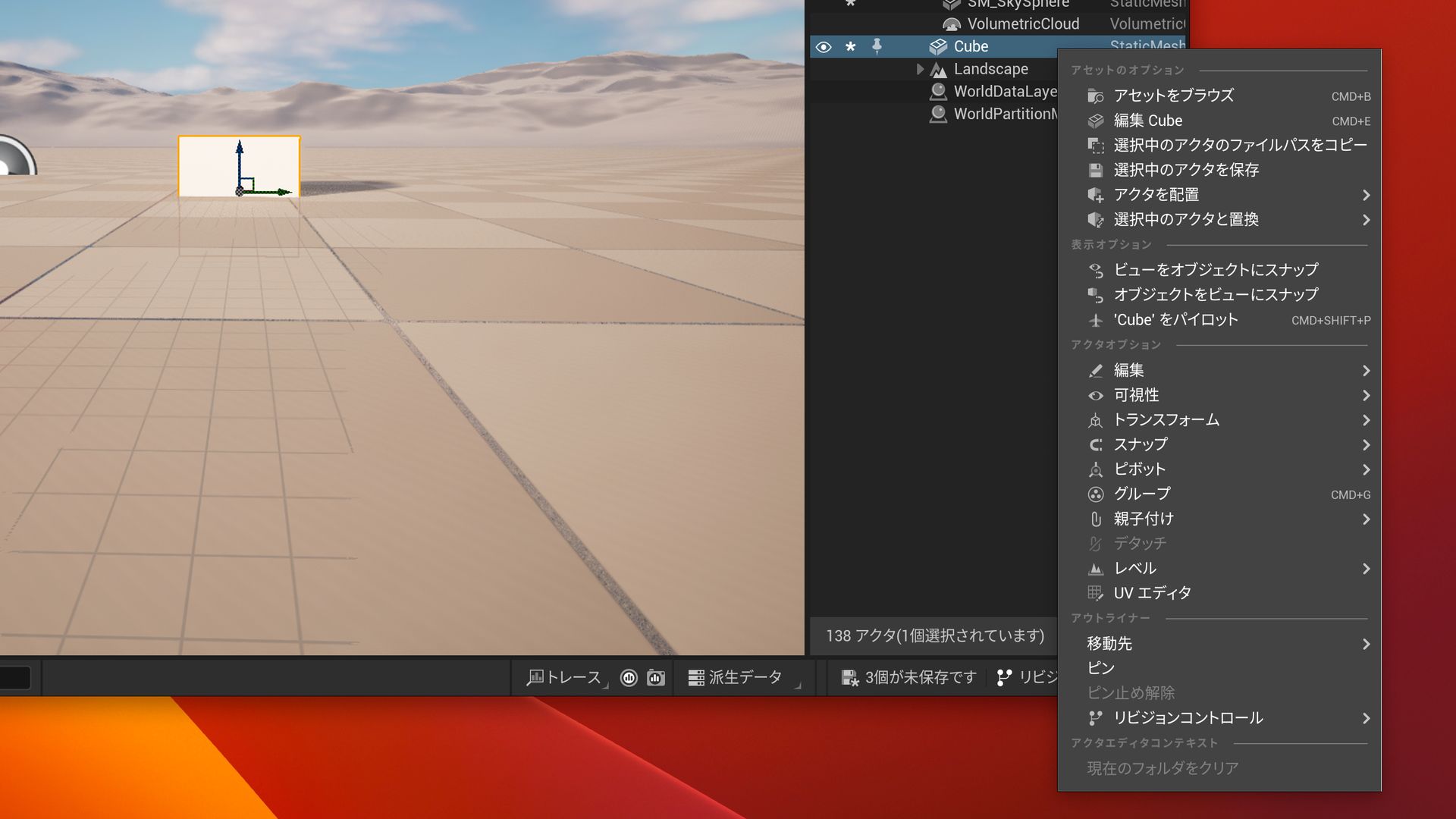This screenshot has width=1456, height=819.
Task: Open 派生データ via its server icon
Action: pyautogui.click(x=696, y=677)
